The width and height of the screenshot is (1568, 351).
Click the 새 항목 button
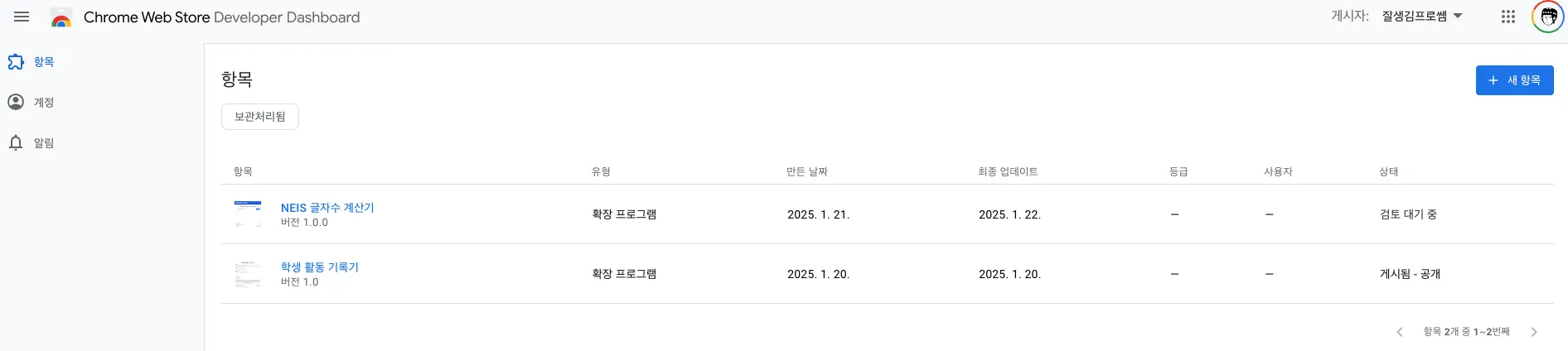1514,80
